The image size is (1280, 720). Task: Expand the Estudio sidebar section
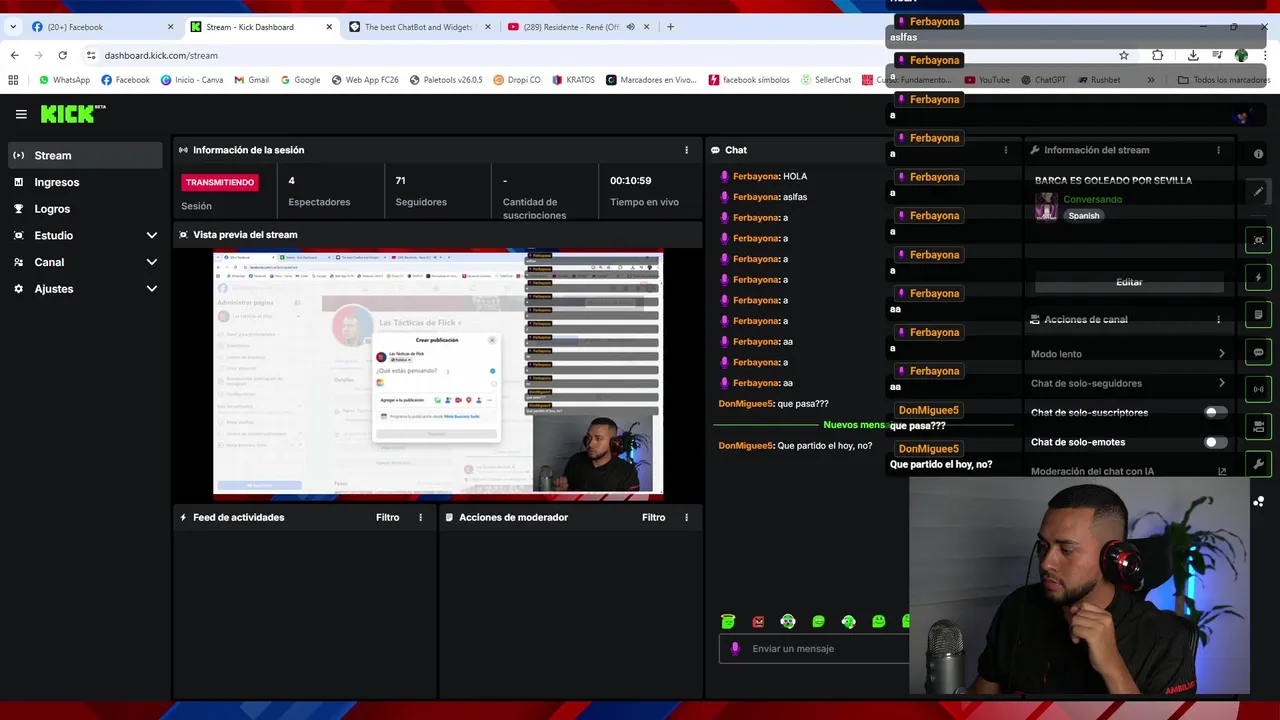tap(85, 235)
